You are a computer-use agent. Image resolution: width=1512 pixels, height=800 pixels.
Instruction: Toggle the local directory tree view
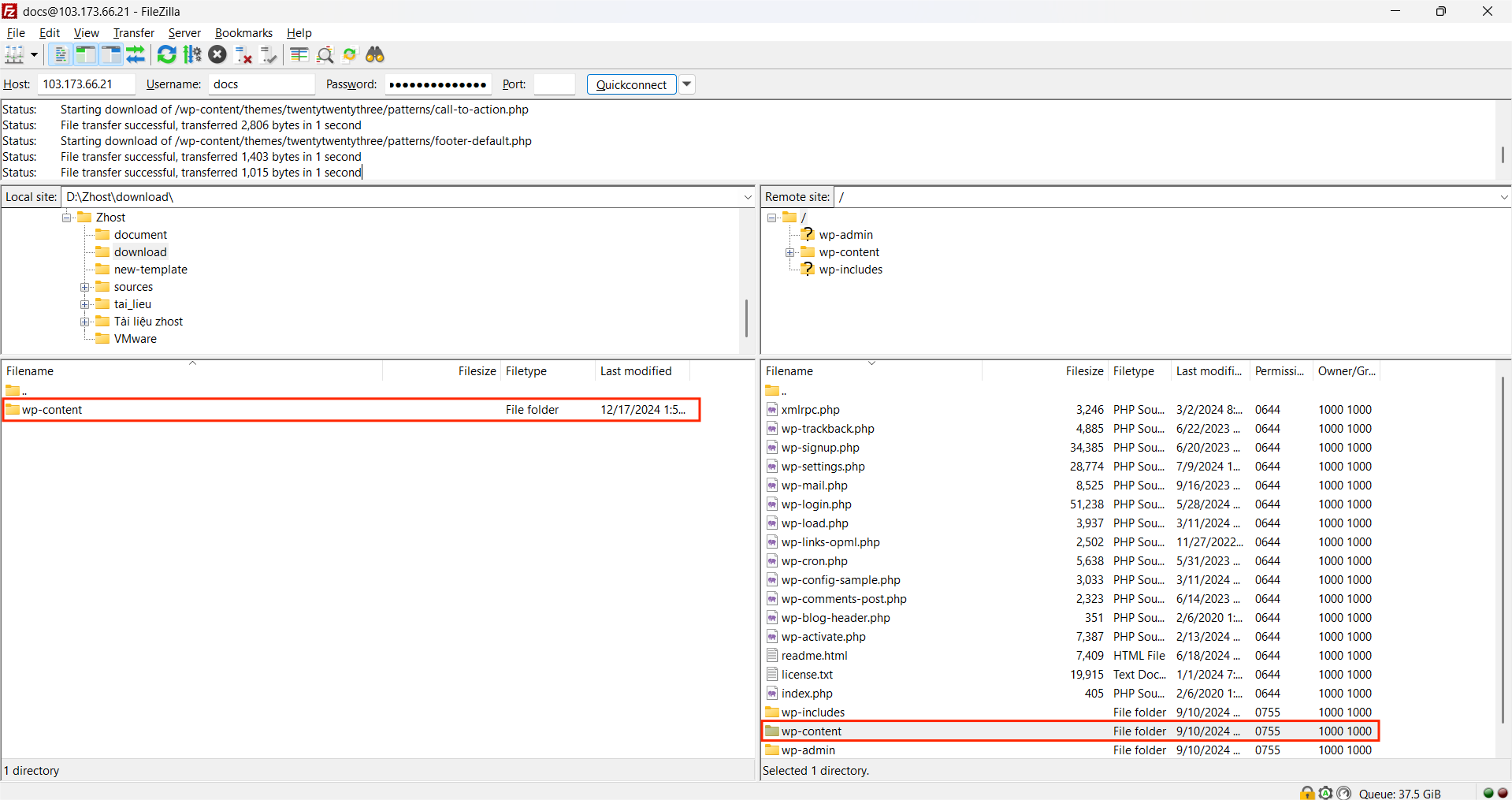click(85, 54)
